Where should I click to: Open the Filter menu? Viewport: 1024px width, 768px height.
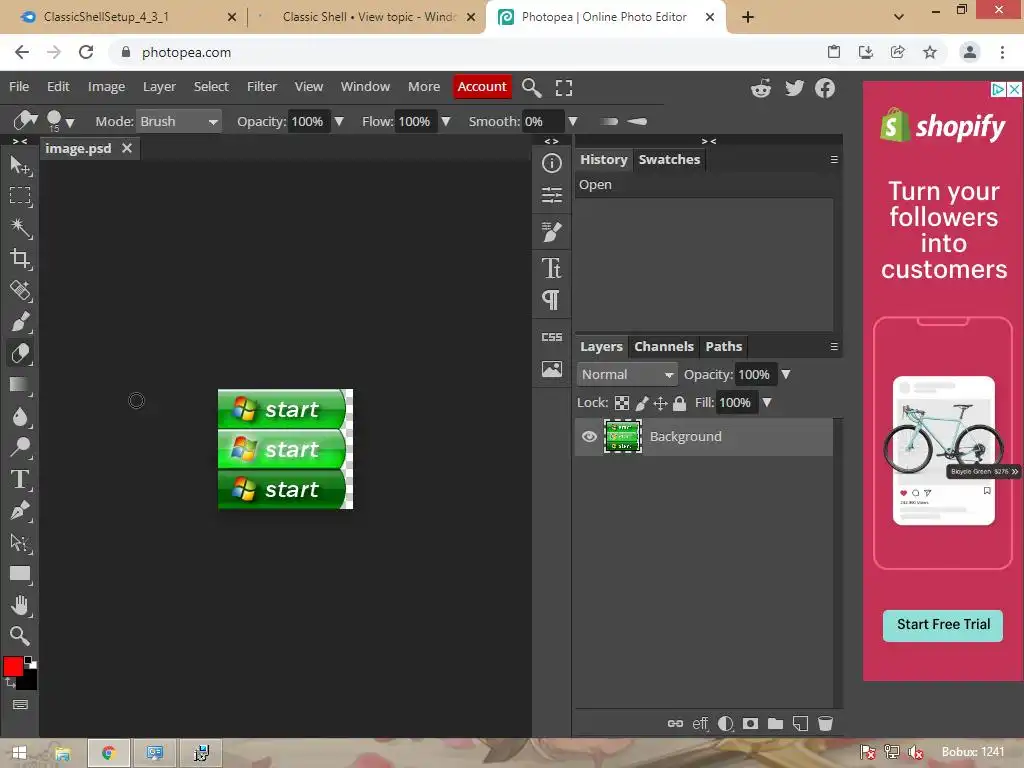coord(262,87)
